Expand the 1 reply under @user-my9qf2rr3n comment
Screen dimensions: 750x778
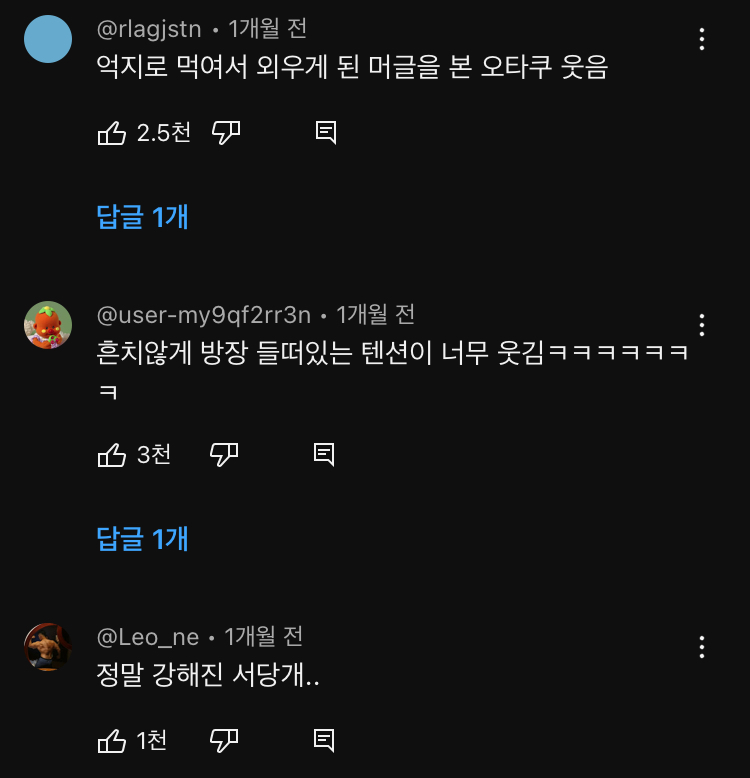click(x=142, y=540)
